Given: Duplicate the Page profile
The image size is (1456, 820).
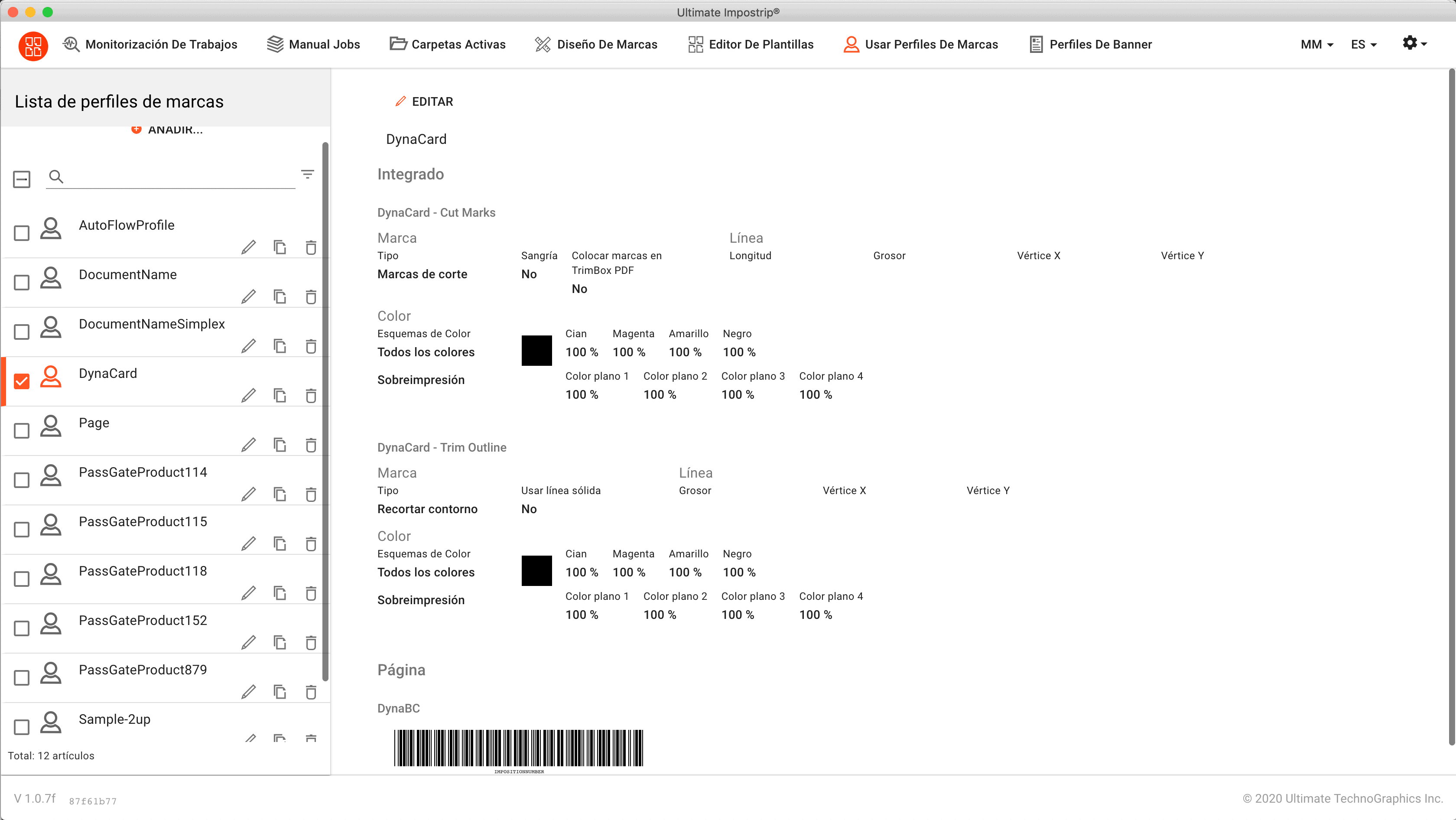Looking at the screenshot, I should (280, 445).
